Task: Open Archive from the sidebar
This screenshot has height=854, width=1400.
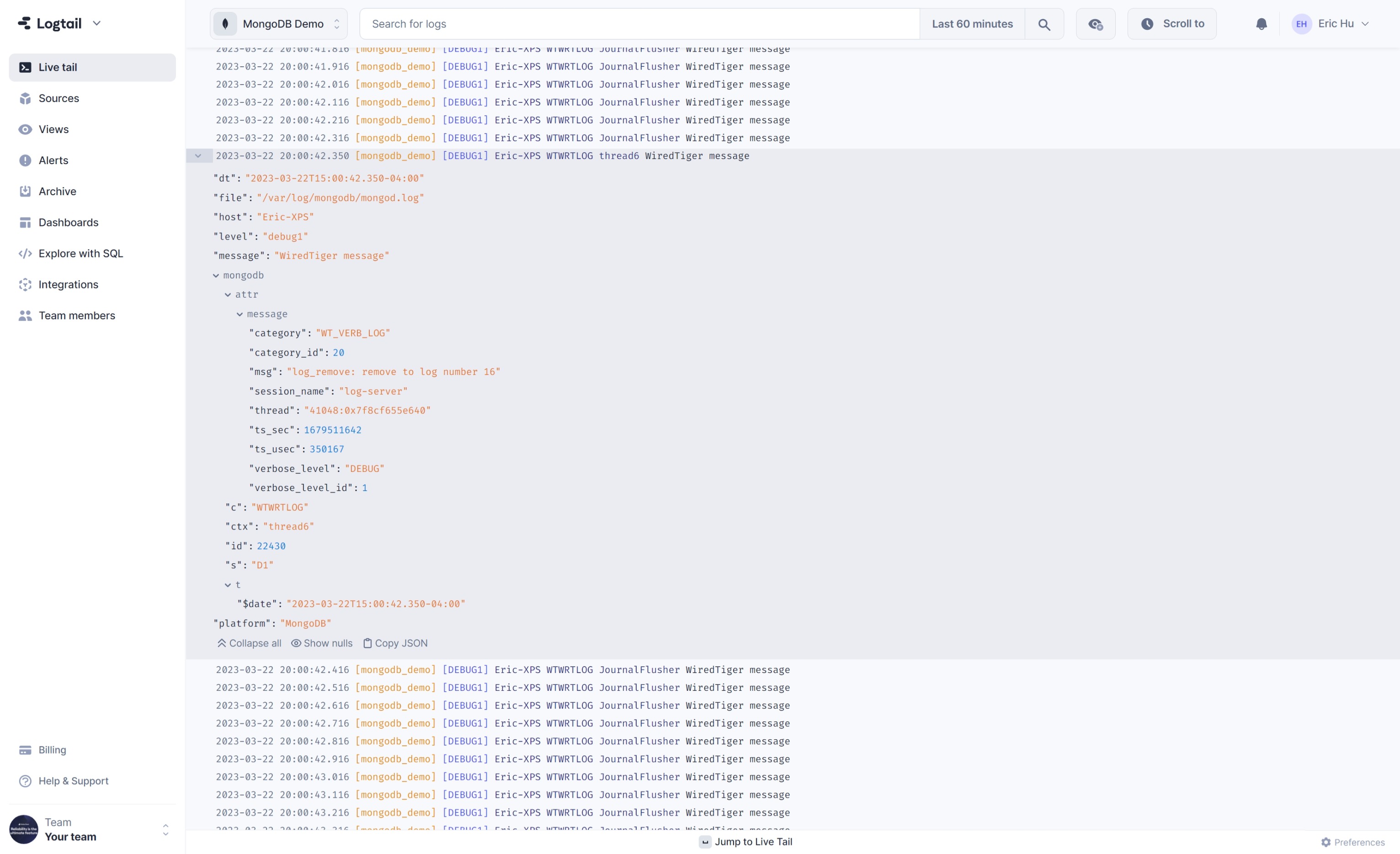Action: [x=57, y=192]
